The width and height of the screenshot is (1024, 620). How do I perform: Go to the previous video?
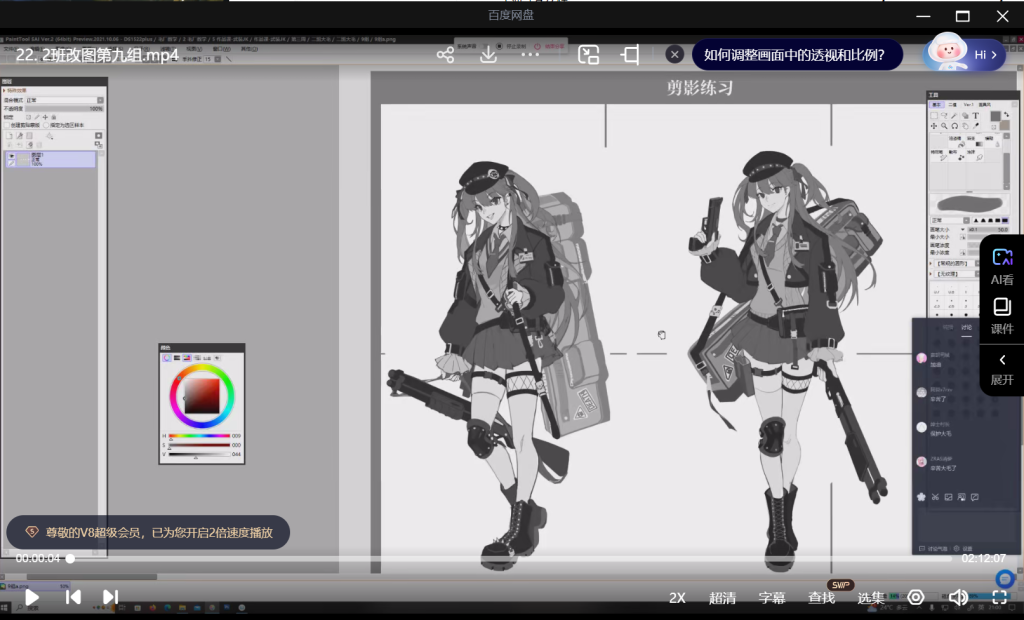(73, 597)
